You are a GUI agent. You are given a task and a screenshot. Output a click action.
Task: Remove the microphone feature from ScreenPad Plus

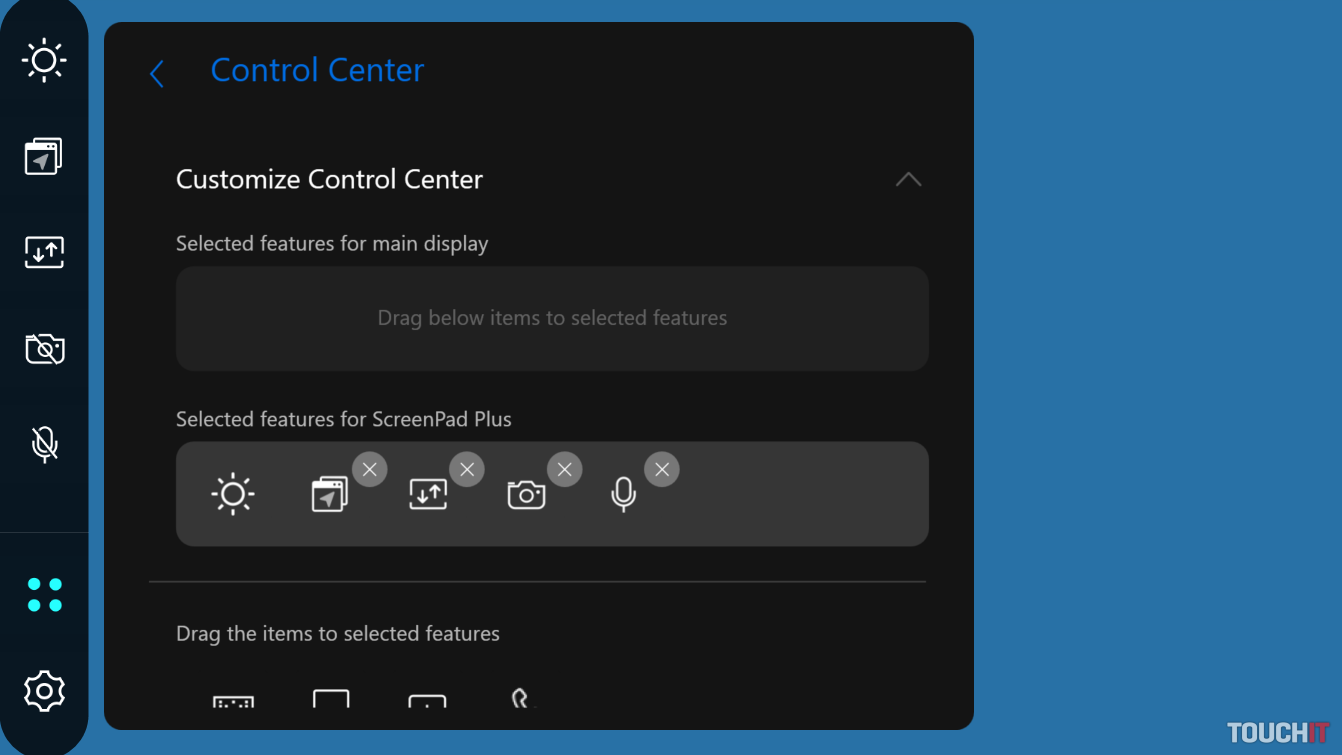click(662, 469)
